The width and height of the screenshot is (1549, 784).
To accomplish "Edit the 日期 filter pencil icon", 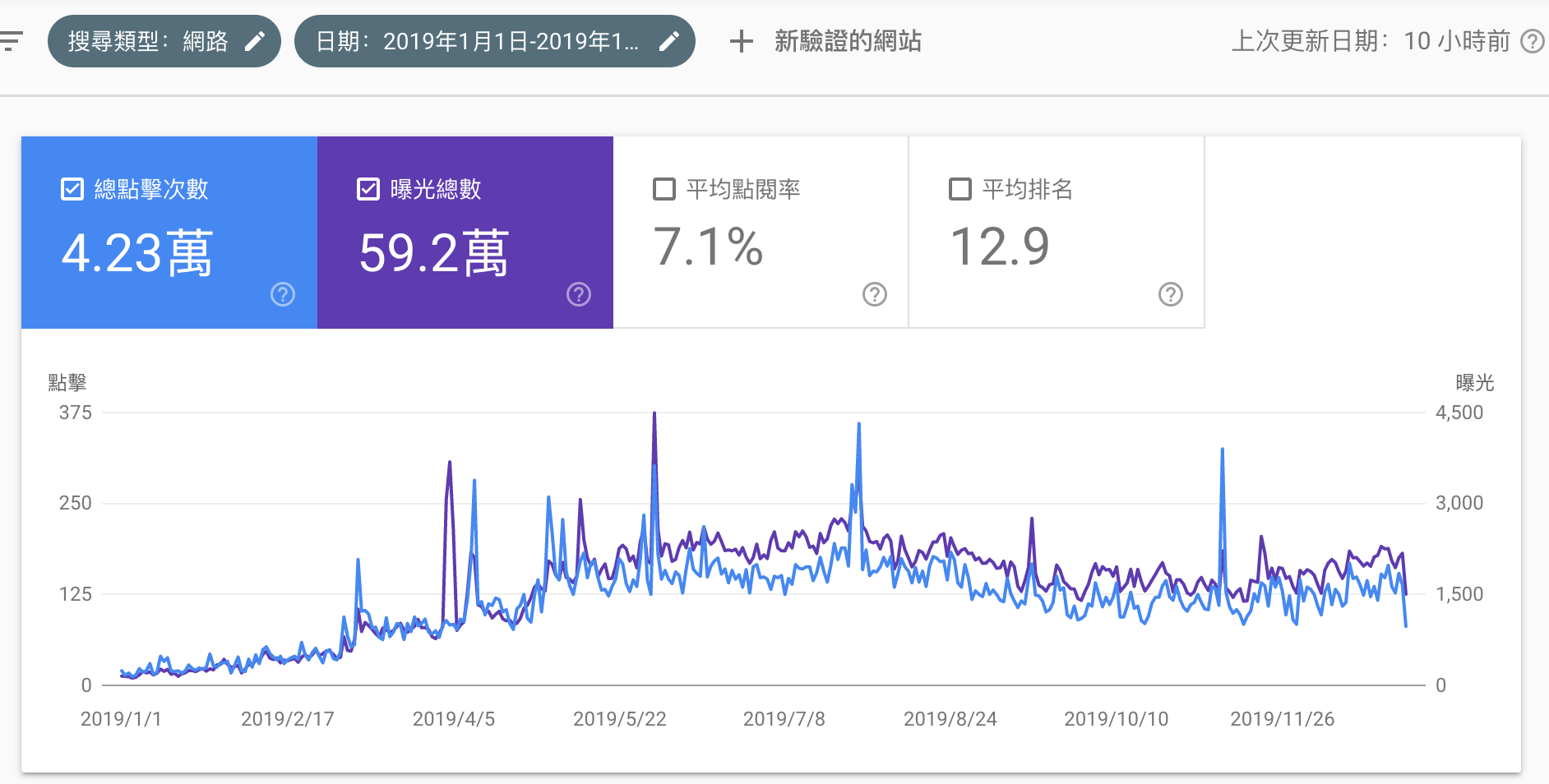I will coord(669,41).
